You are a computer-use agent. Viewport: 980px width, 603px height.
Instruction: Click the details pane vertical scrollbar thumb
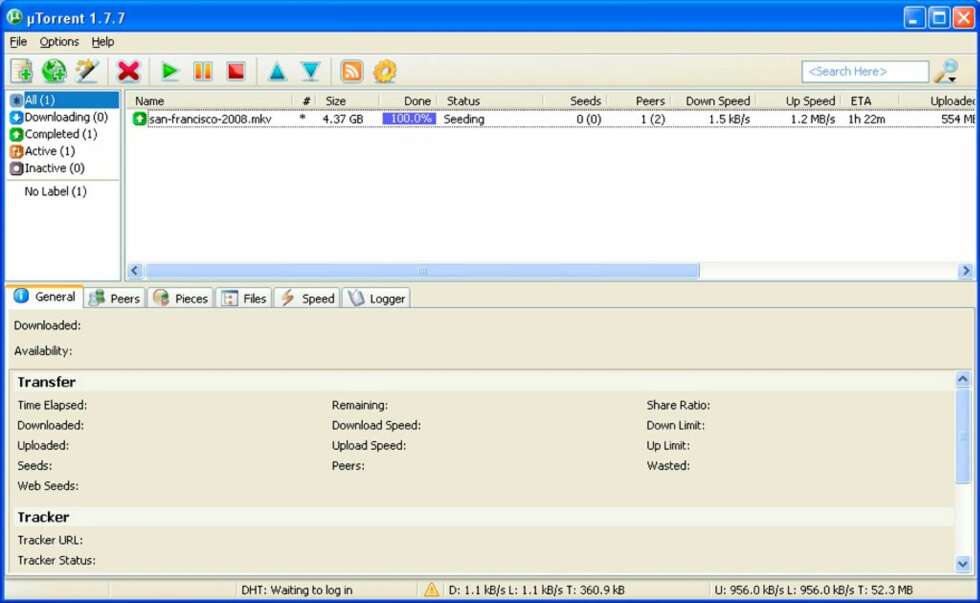963,436
